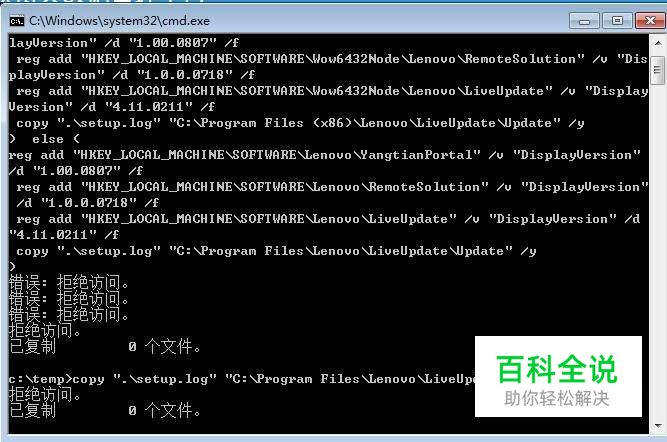Viewport: 667px width, 442px height.
Task: Click the "else (" line
Action: (44, 139)
